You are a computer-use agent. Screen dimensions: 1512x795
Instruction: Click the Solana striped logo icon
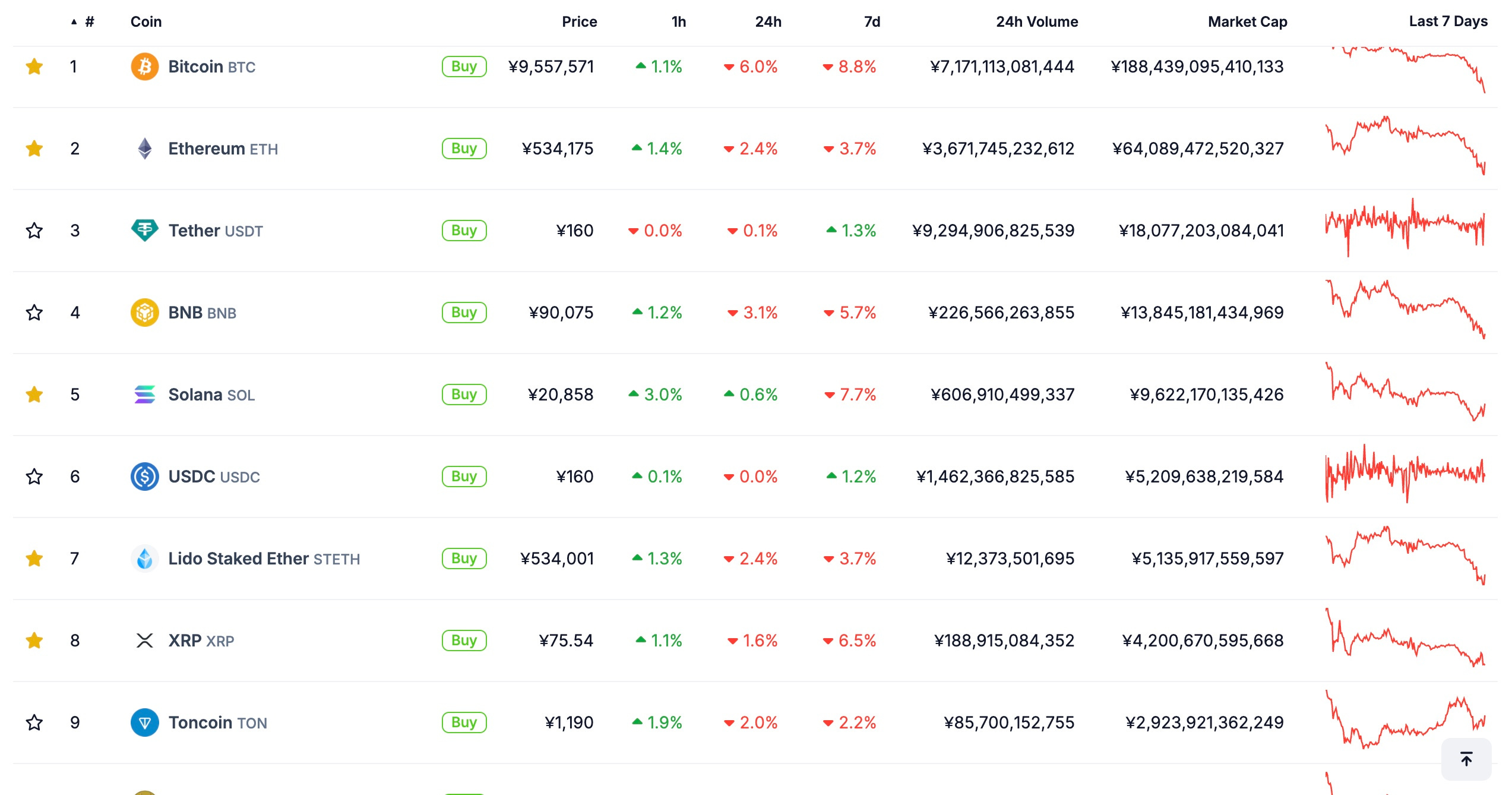pyautogui.click(x=145, y=395)
